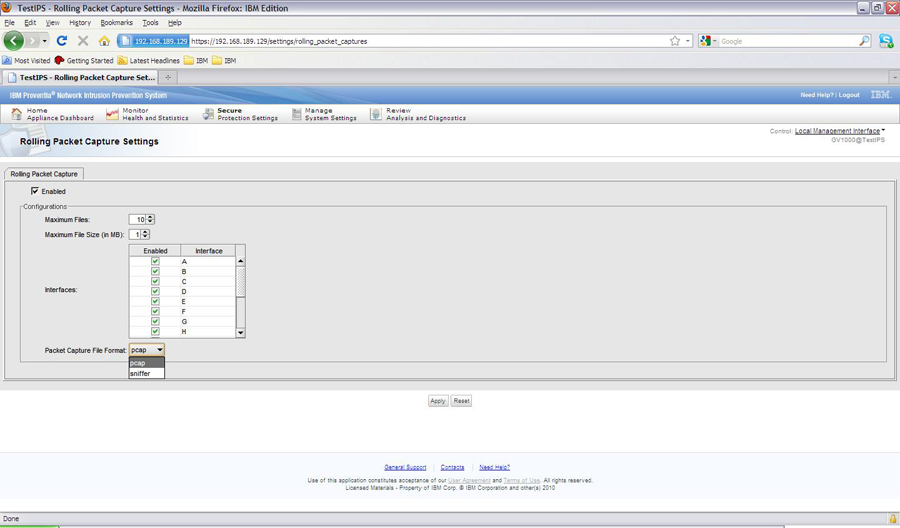Click the Skype icon in toolbar

coord(886,41)
